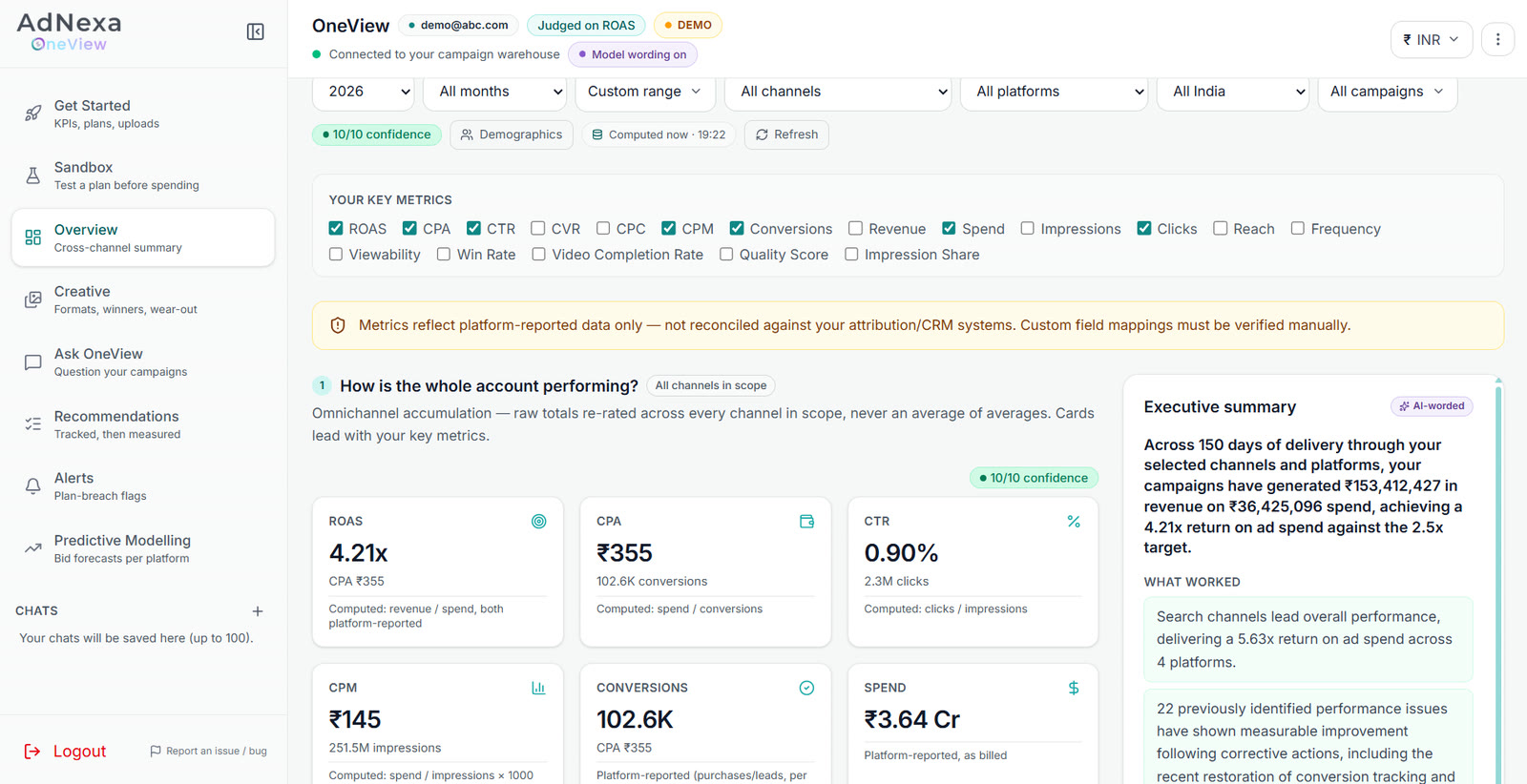The image size is (1527, 784).
Task: Click the flask icon beside Sandbox
Action: pos(33,175)
